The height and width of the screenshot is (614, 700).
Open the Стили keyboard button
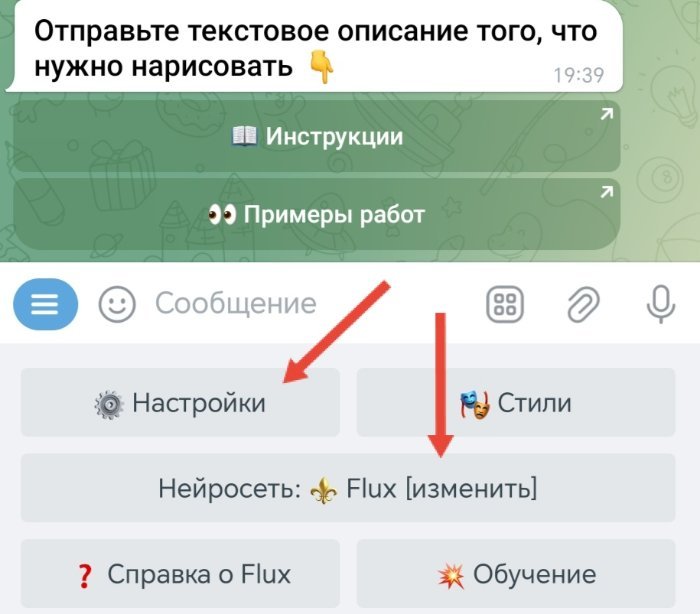coord(516,402)
